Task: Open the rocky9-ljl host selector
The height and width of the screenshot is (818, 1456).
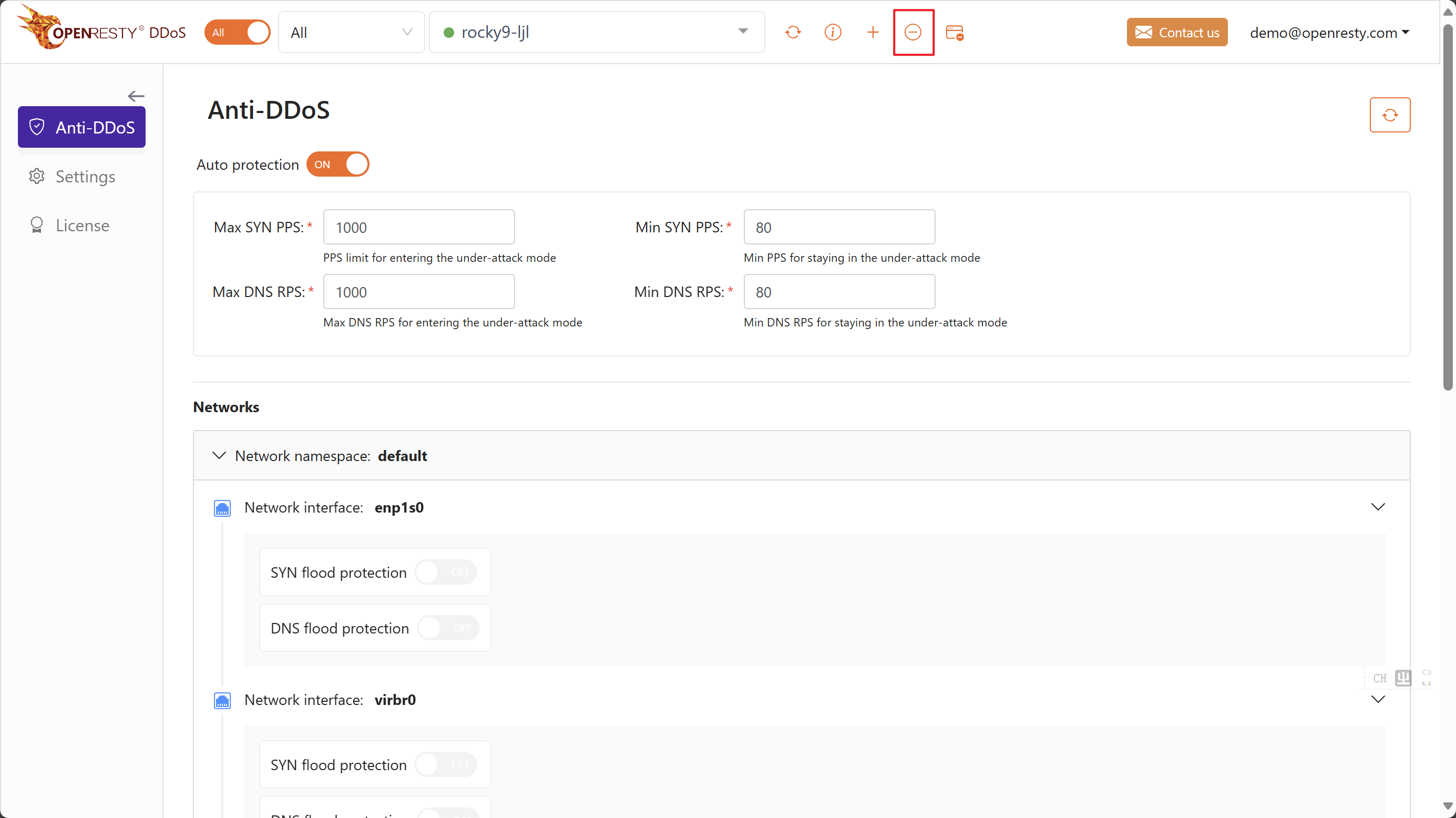Action: click(x=597, y=33)
